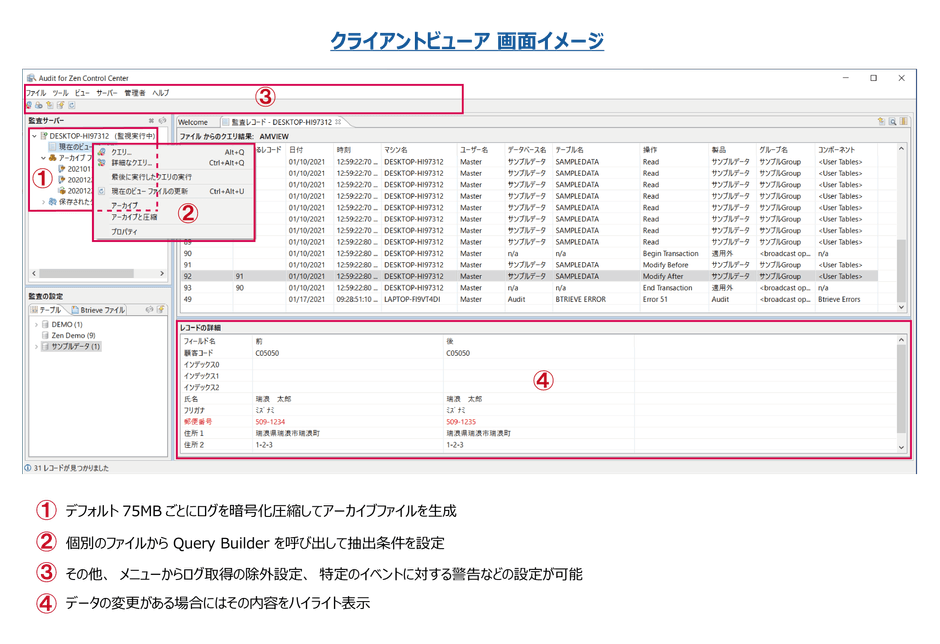Image resolution: width=940 pixels, height=644 pixels.
Task: Expand the サンプルデータ (1) tree node
Action: (36, 345)
